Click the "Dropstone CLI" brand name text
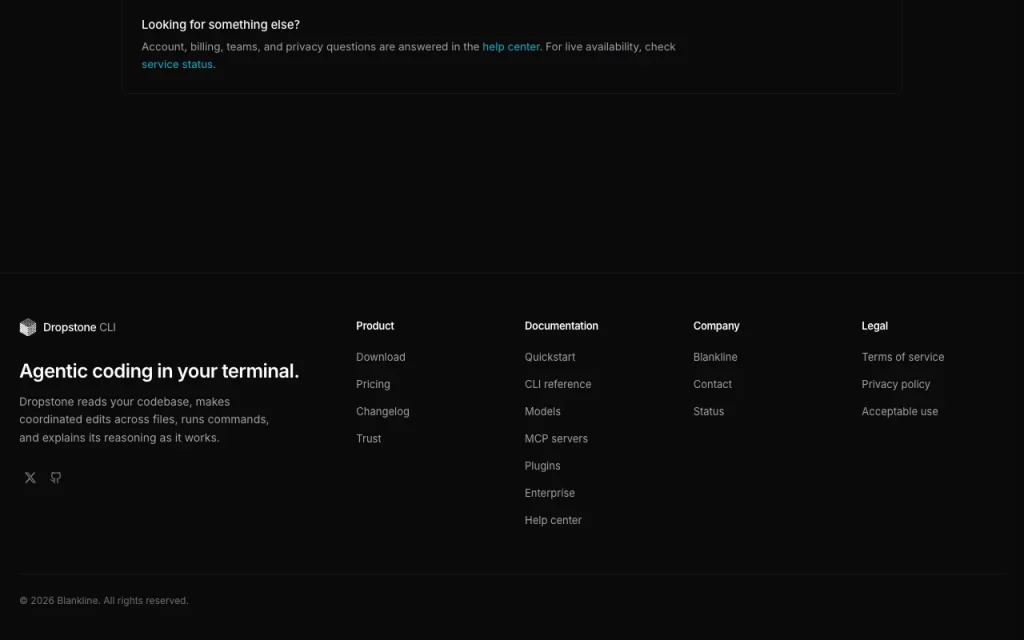1024x640 pixels. [x=79, y=327]
